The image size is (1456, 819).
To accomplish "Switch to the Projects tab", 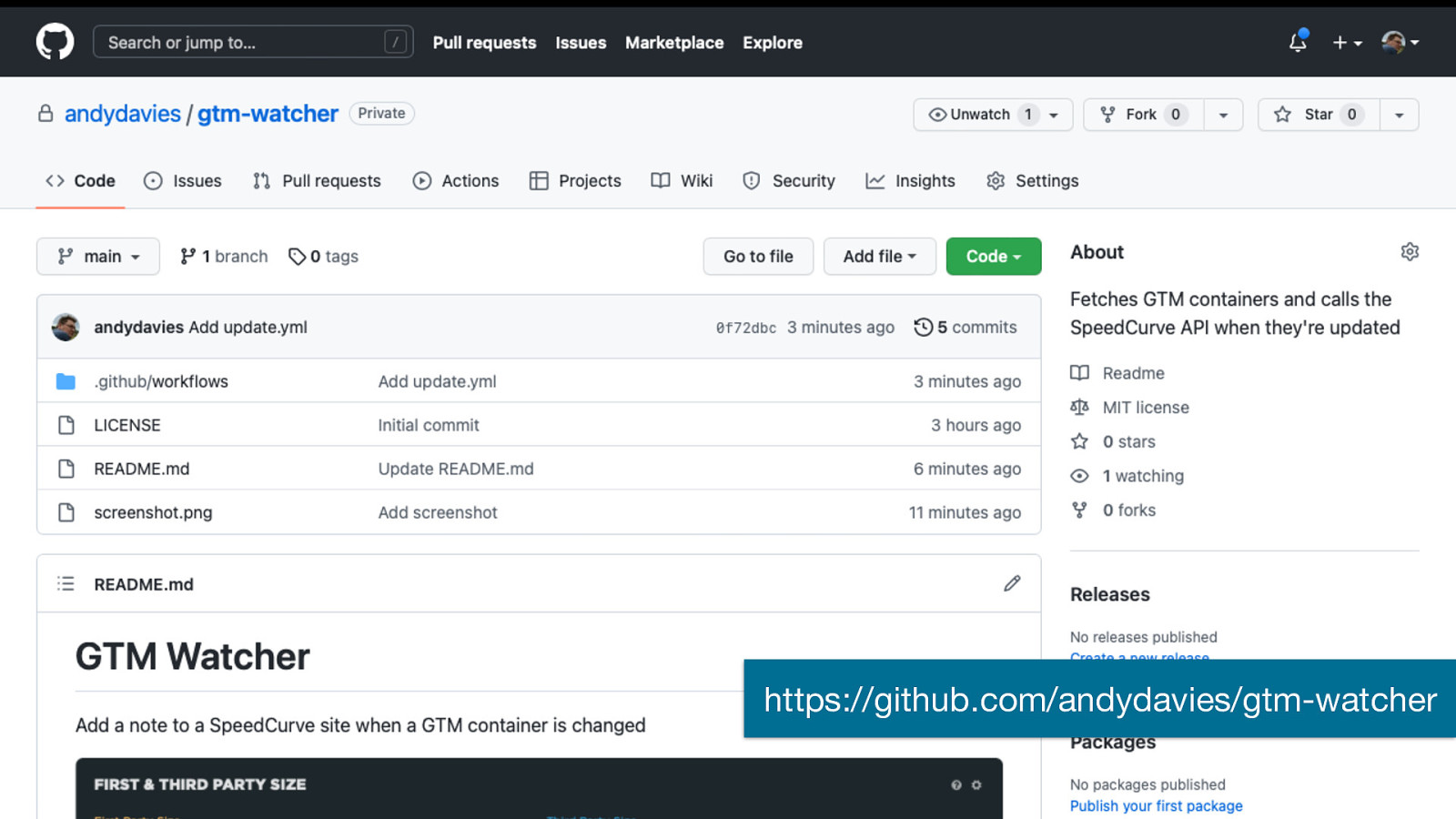I will [x=575, y=181].
